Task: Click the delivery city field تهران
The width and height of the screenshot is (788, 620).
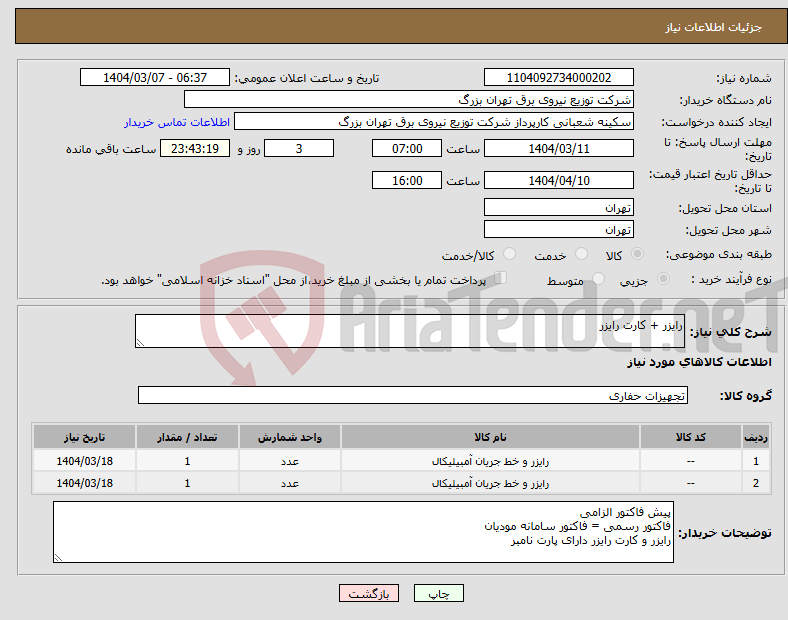Action: pyautogui.click(x=558, y=229)
